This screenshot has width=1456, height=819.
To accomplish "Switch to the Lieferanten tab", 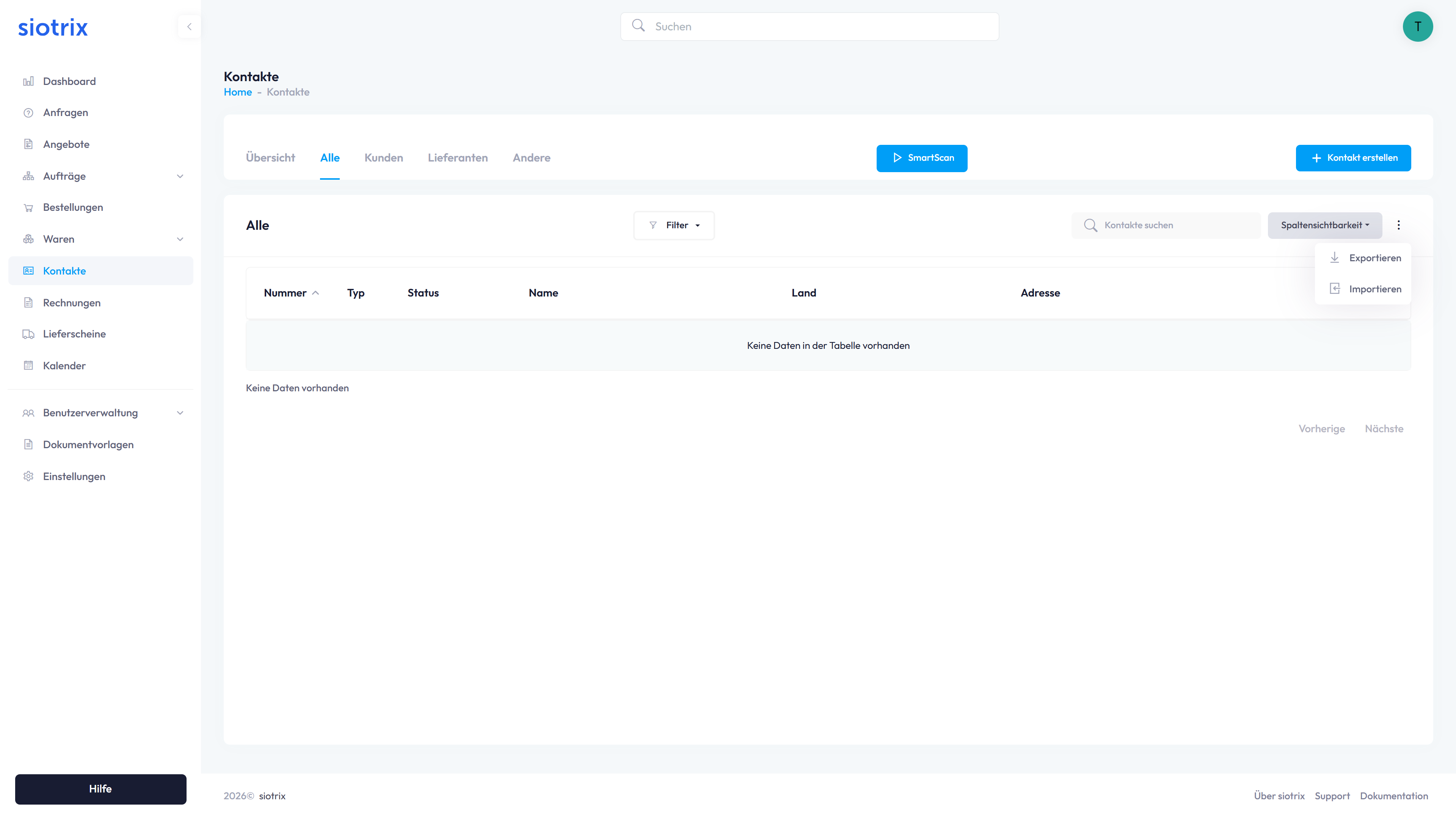I will click(x=457, y=158).
